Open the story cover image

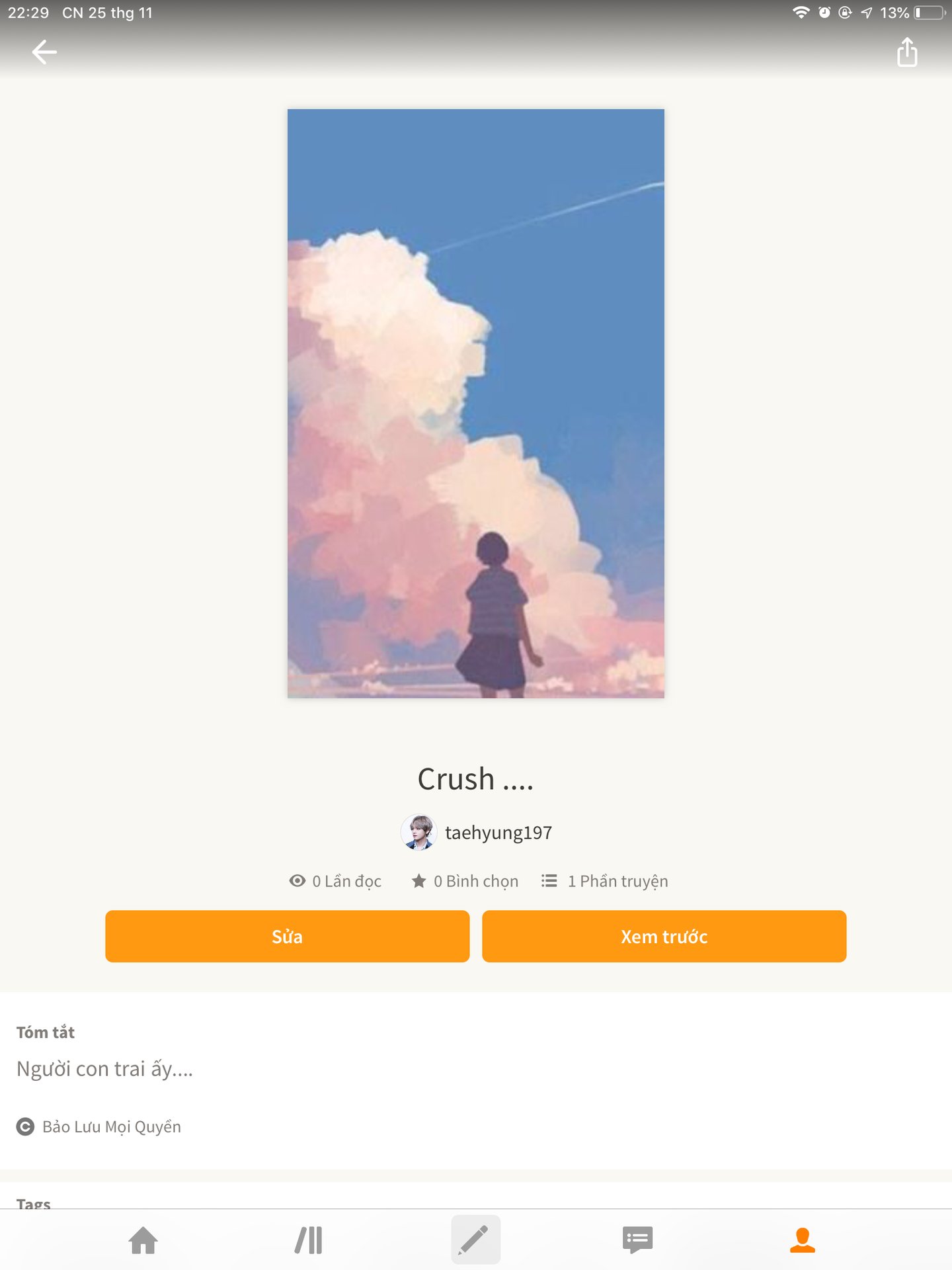[476, 403]
